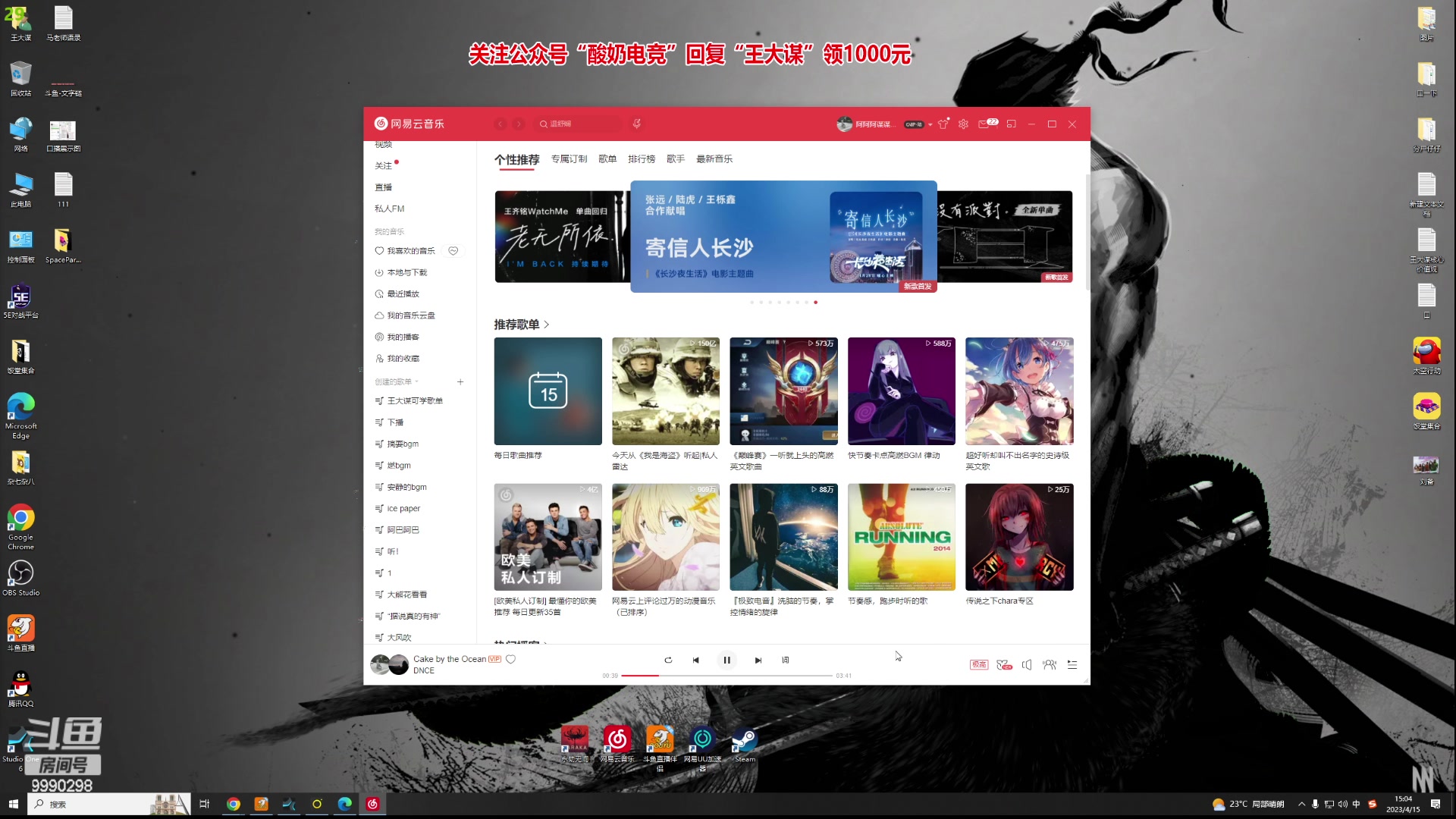Viewport: 1456px width, 819px height.
Task: Switch to the 歌手 tab
Action: [x=676, y=158]
